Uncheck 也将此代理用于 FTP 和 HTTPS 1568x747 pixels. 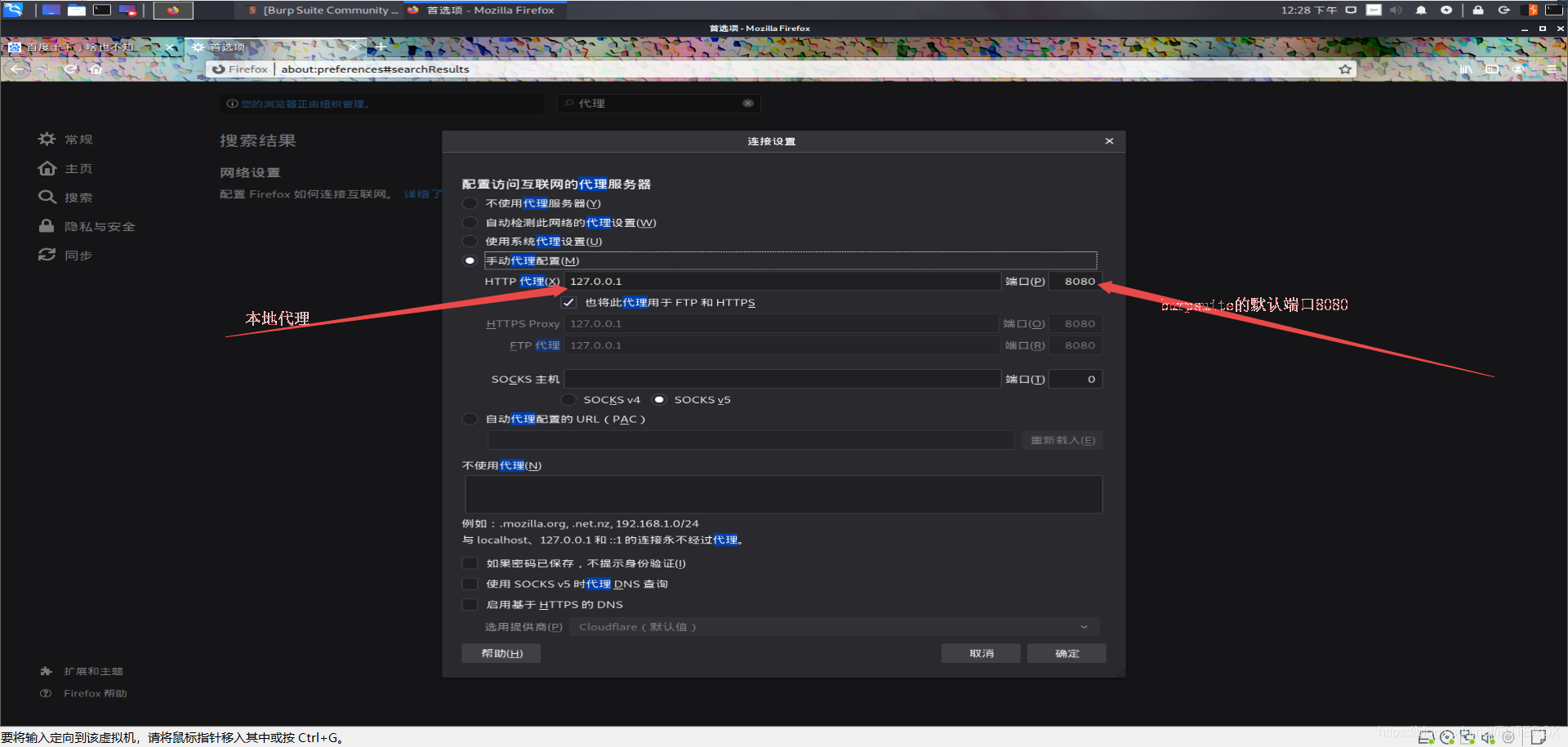(x=569, y=302)
